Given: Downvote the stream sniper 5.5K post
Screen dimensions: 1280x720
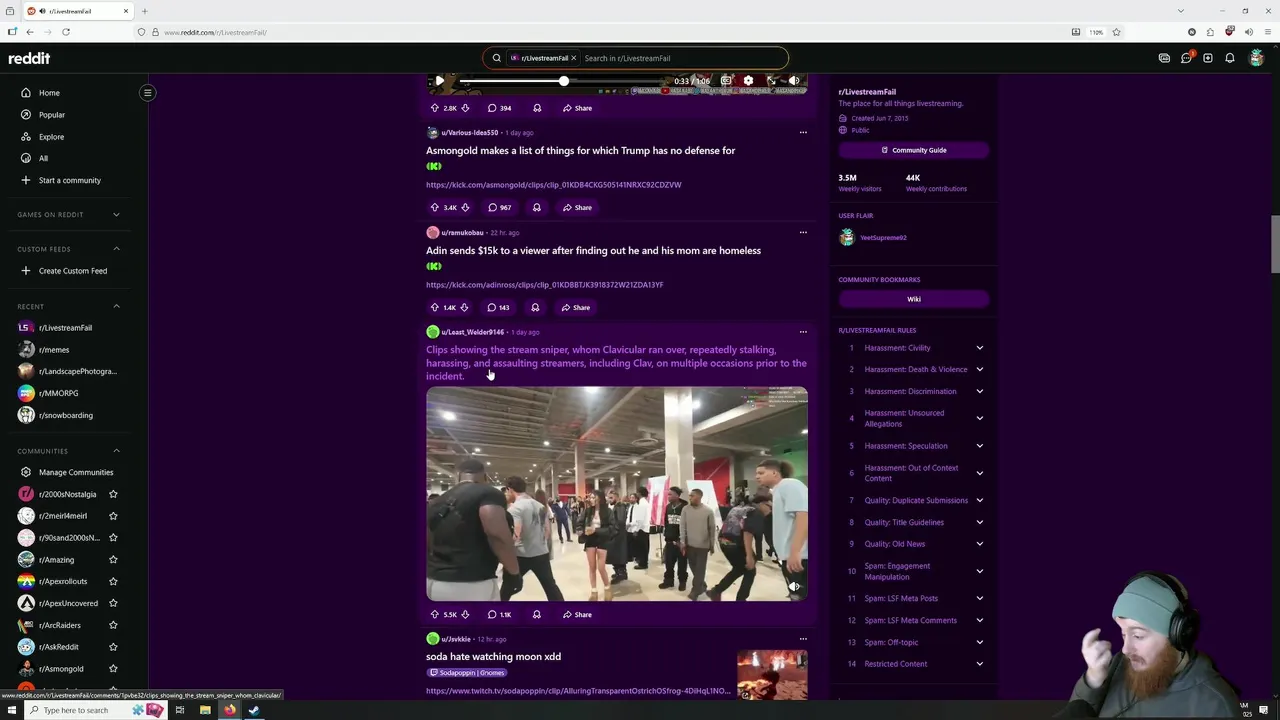Looking at the screenshot, I should click(465, 615).
